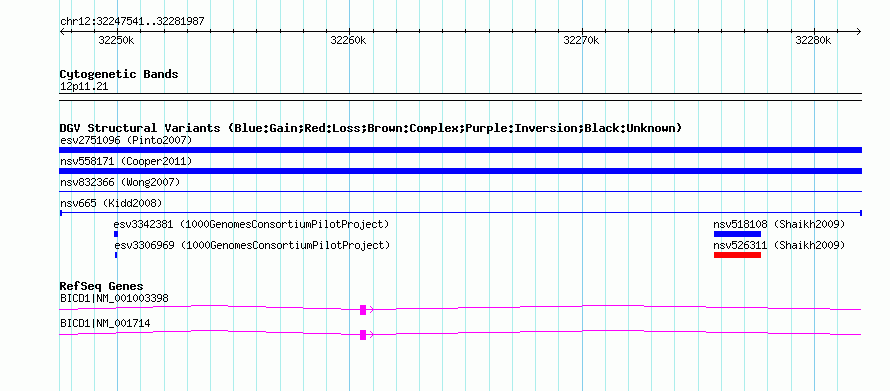
Task: Click the small blue esv3342381 marker
Action: [x=116, y=234]
